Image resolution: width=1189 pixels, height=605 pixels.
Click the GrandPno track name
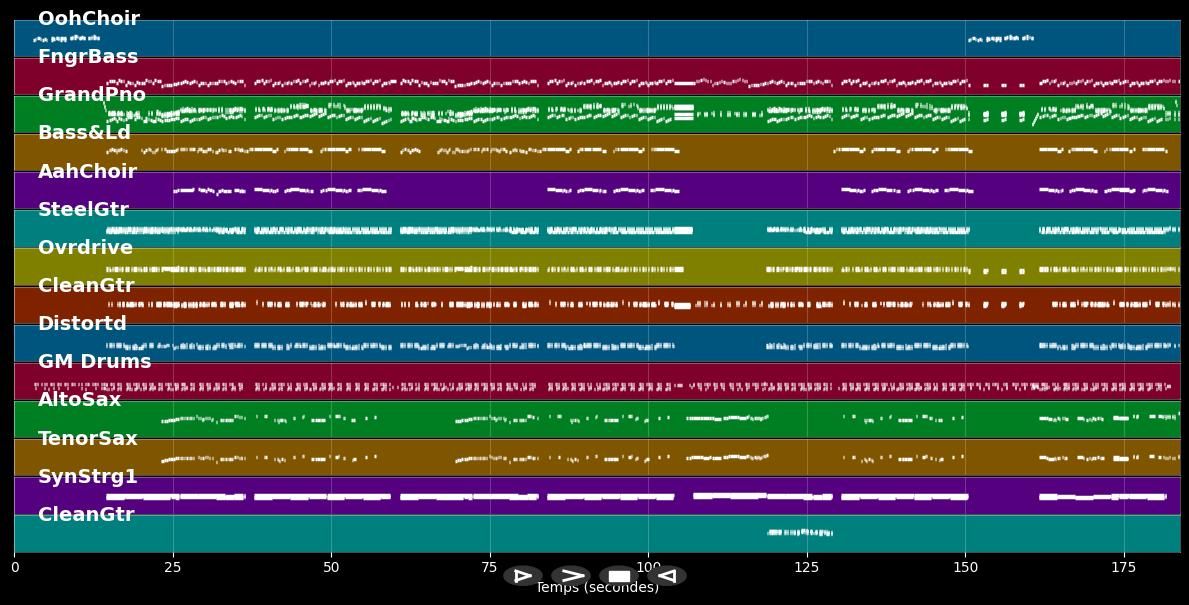(91, 95)
